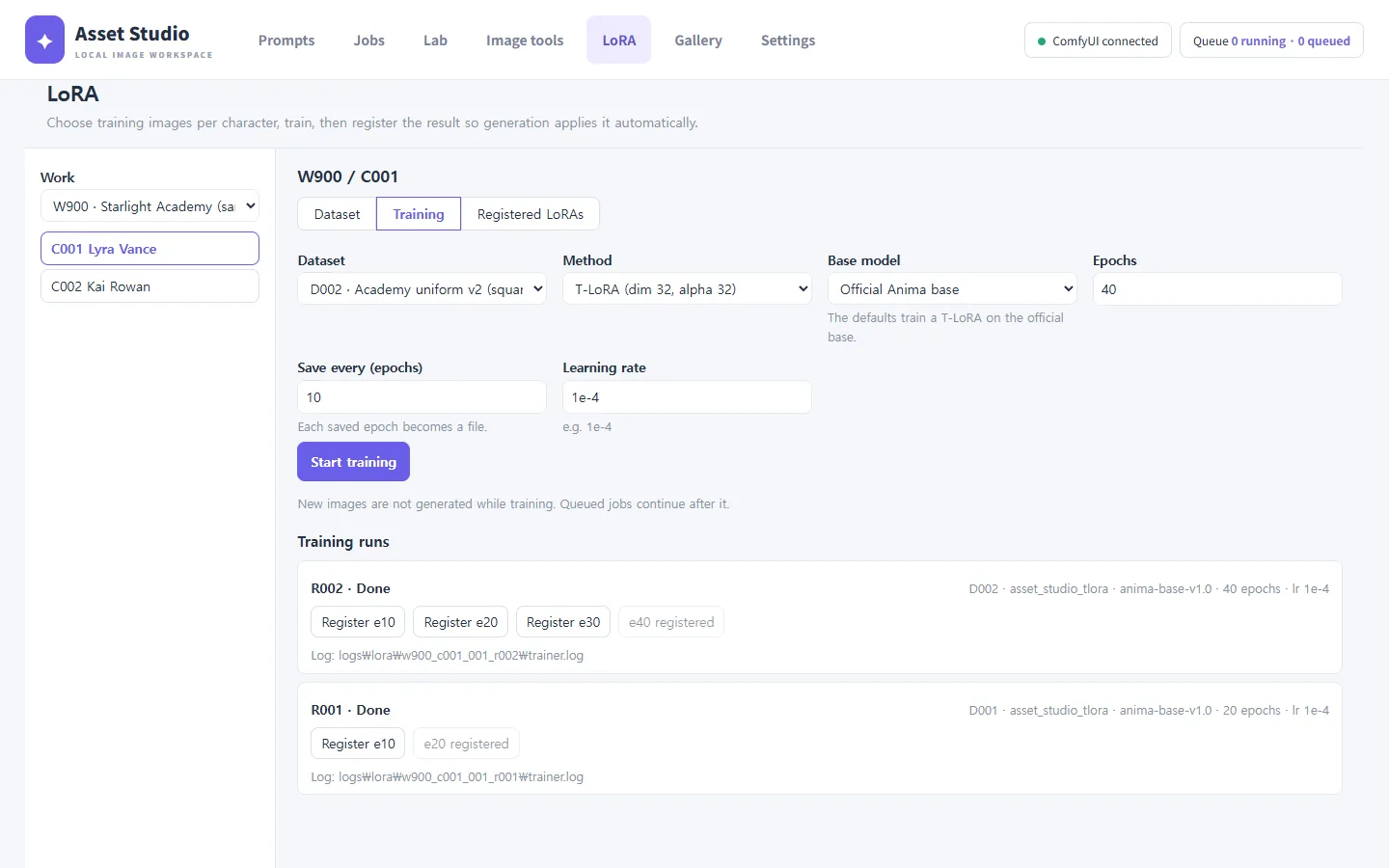Open Image tools in the navigation
This screenshot has height=868, width=1389.
[x=525, y=41]
